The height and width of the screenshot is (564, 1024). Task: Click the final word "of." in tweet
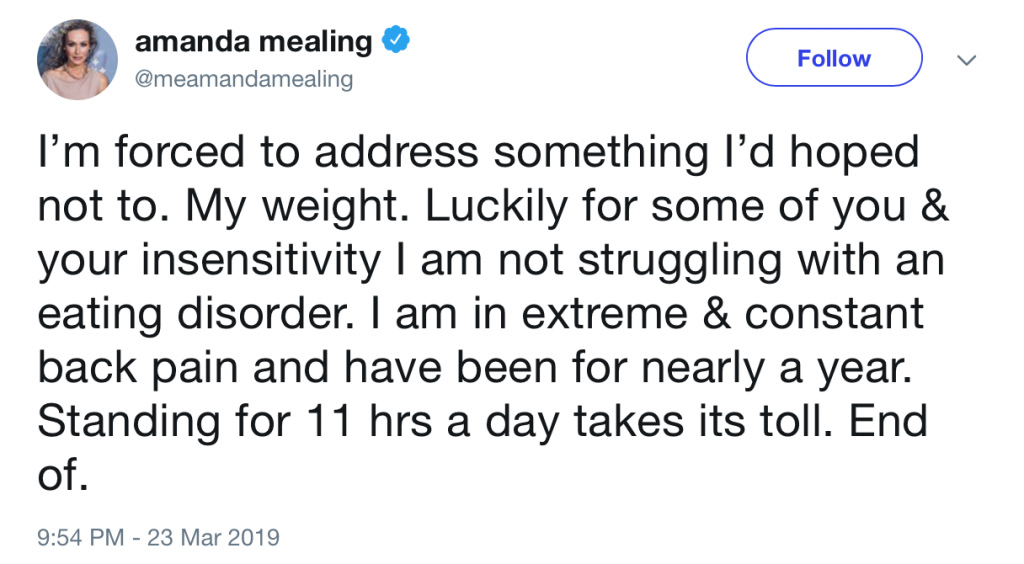57,474
